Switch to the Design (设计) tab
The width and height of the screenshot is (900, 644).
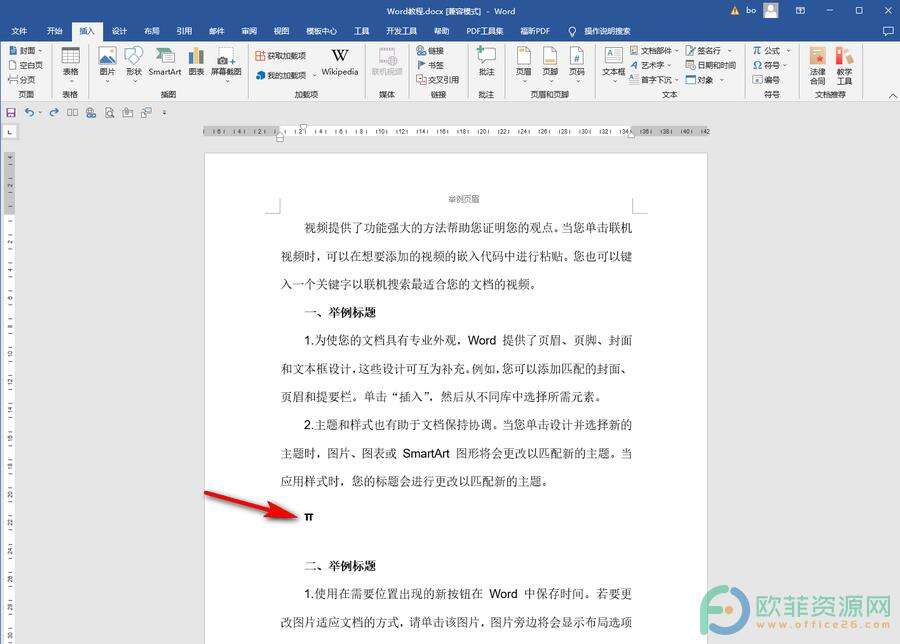[x=119, y=31]
